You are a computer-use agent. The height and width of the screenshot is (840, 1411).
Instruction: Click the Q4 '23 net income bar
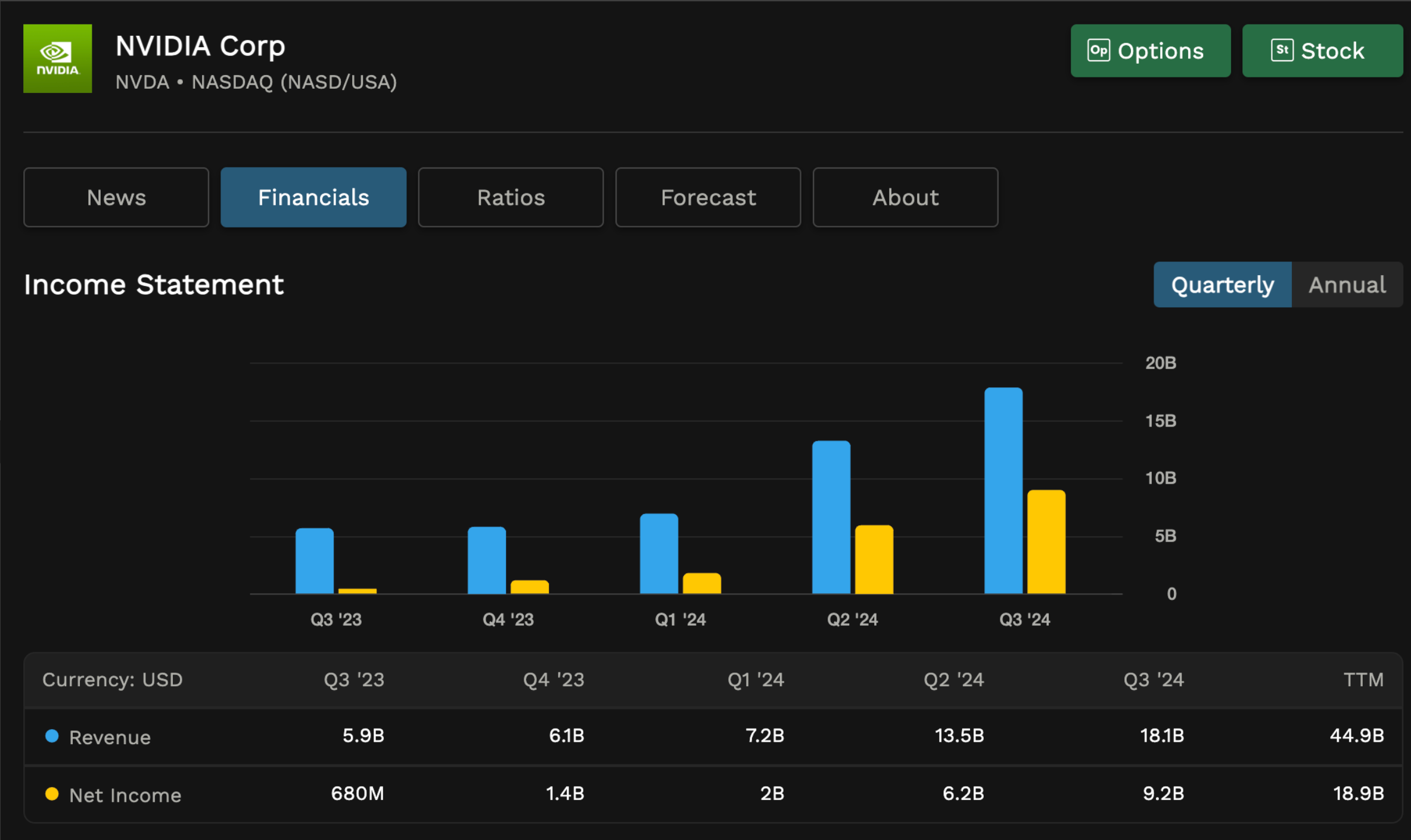coord(530,587)
